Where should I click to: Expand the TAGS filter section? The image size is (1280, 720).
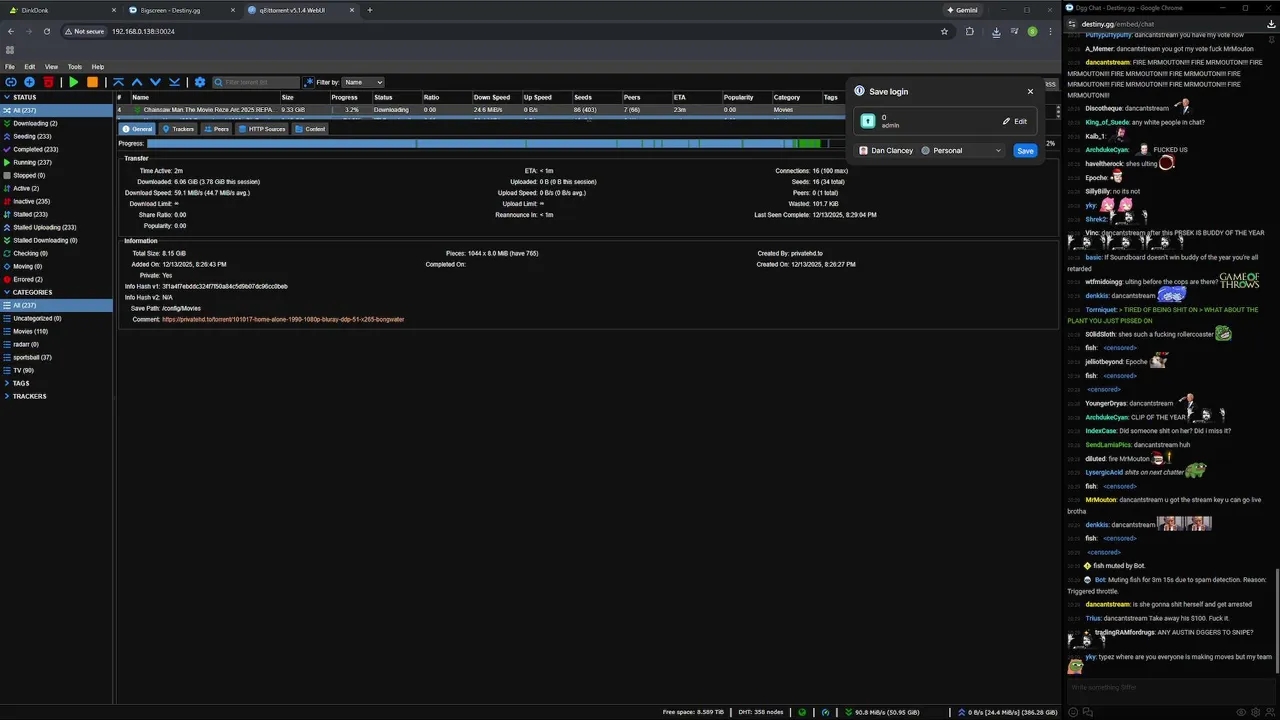click(x=7, y=383)
